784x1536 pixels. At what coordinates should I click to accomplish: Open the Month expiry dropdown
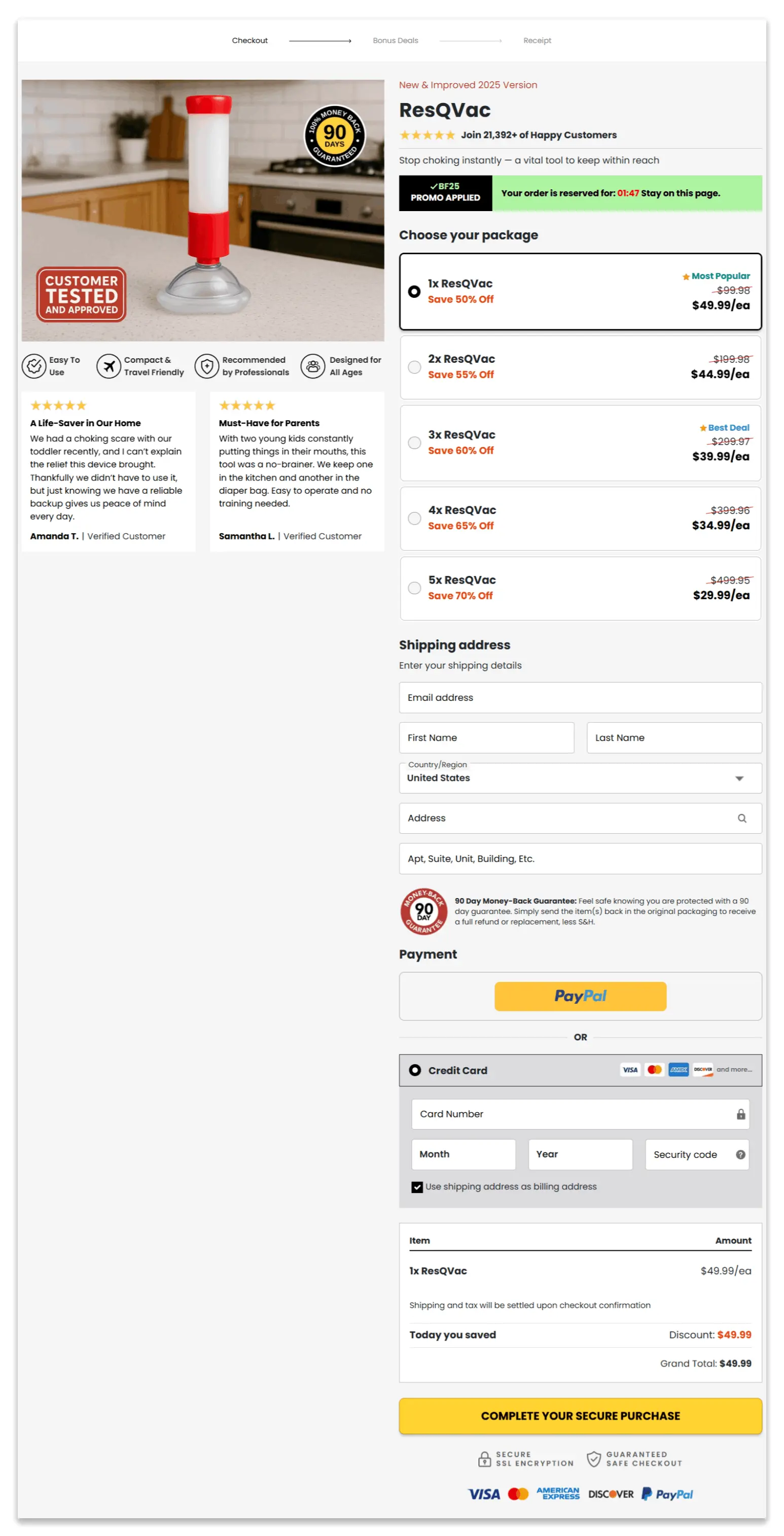click(463, 1154)
